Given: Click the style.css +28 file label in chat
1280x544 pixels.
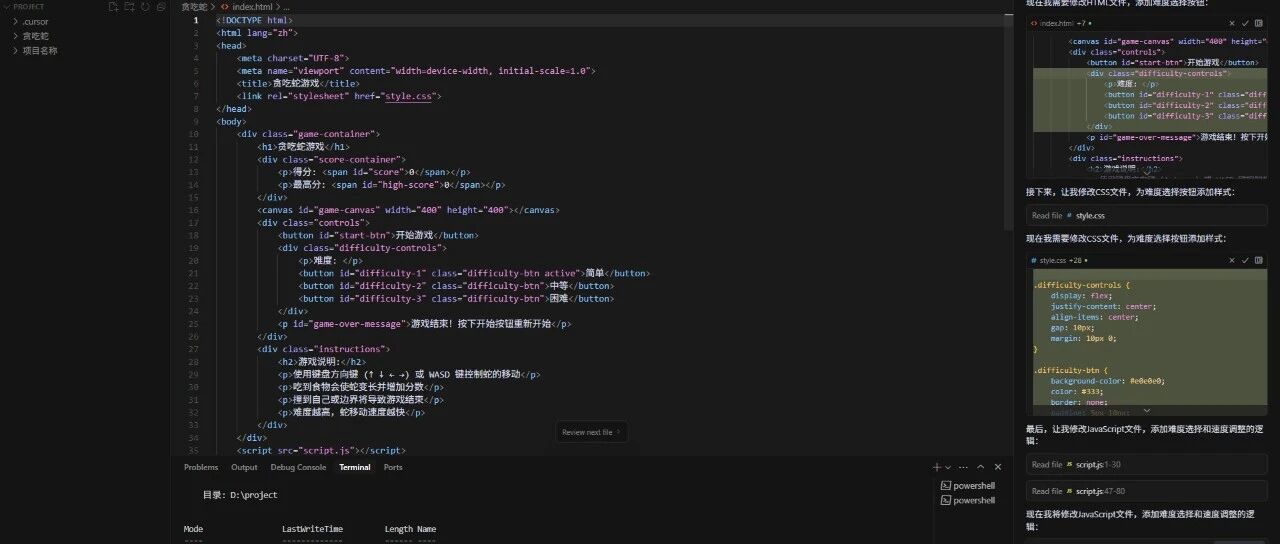Looking at the screenshot, I should click(1060, 260).
